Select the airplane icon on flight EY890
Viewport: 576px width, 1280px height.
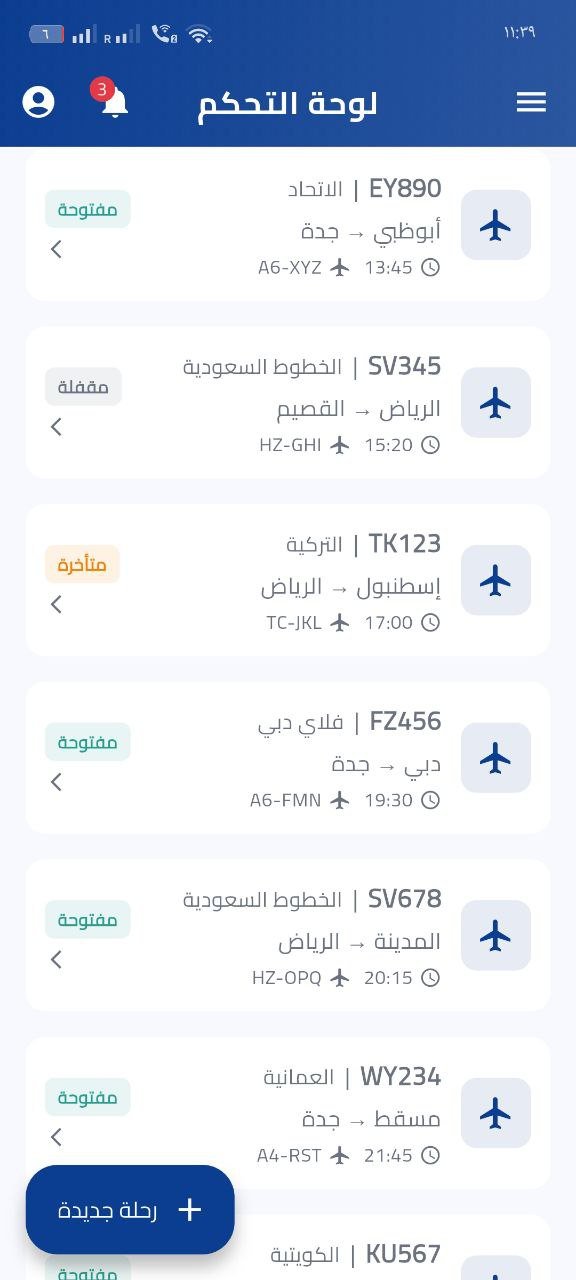point(496,225)
